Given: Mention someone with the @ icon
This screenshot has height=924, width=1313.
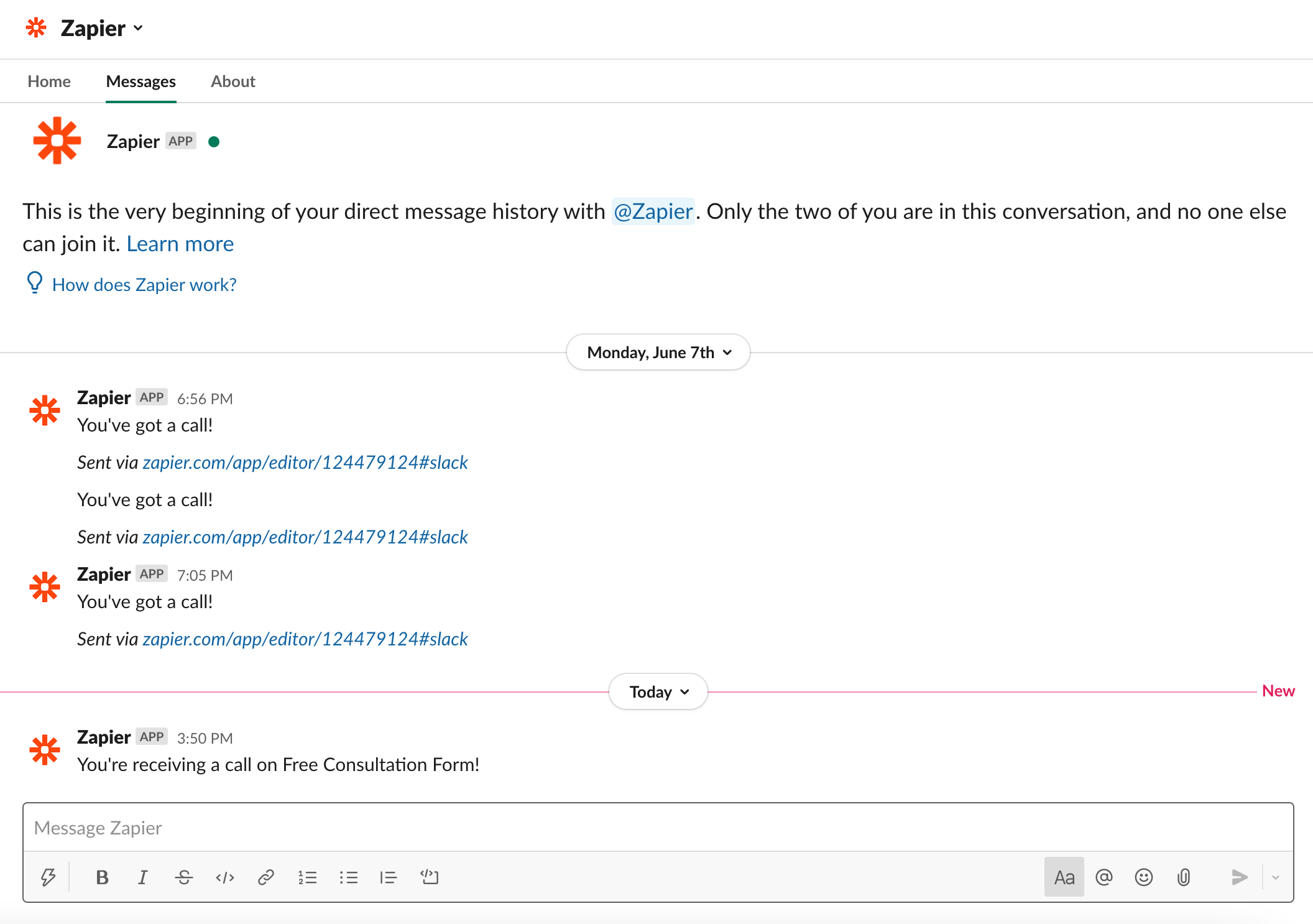Looking at the screenshot, I should click(x=1104, y=877).
